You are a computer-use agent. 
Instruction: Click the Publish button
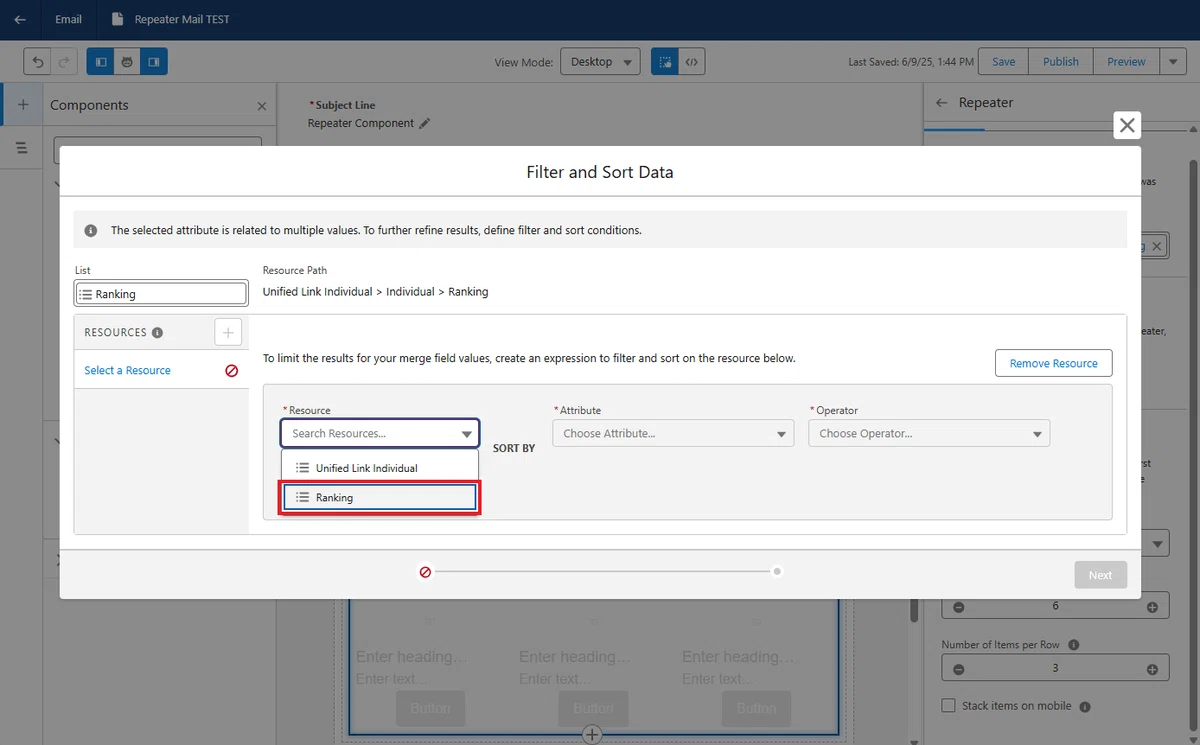(1061, 62)
